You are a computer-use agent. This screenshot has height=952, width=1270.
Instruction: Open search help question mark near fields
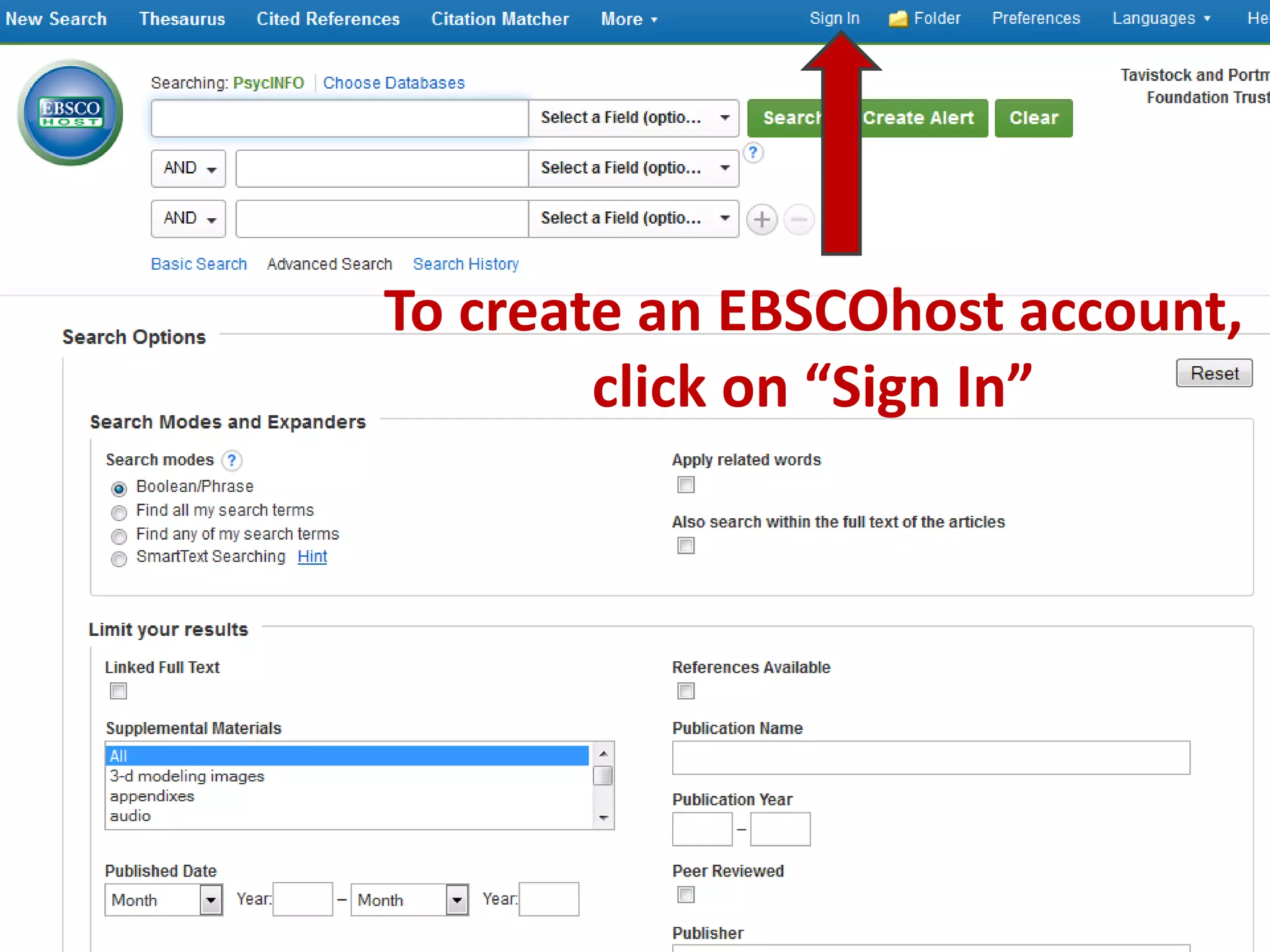click(x=753, y=152)
